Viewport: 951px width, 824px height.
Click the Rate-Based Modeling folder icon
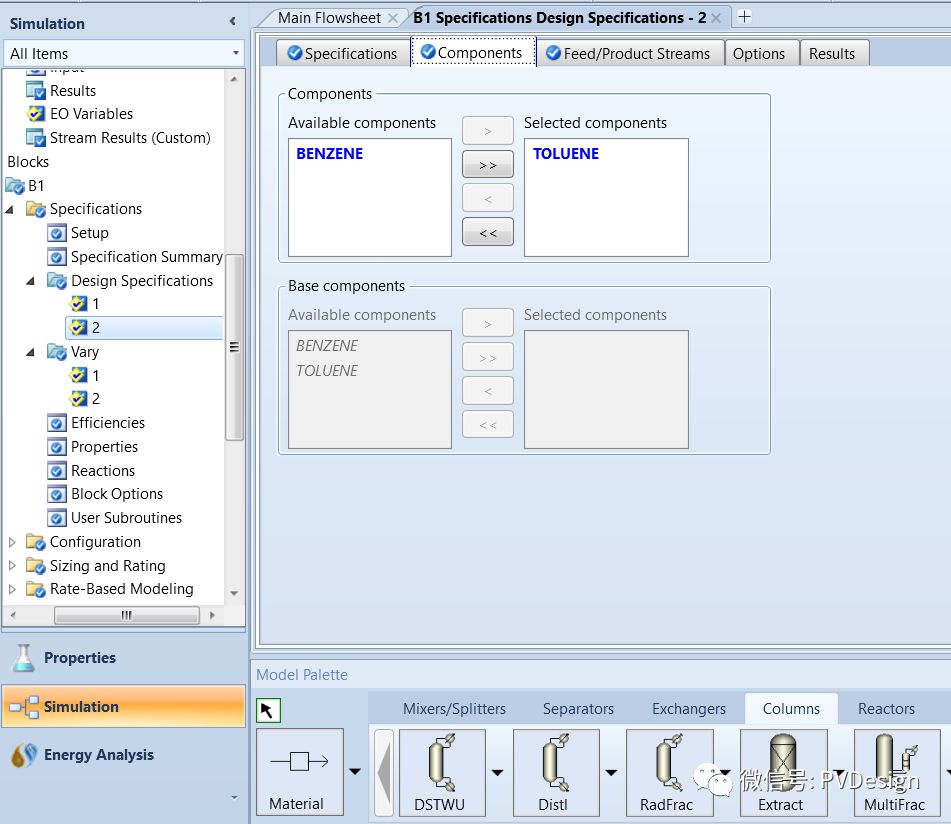click(36, 589)
